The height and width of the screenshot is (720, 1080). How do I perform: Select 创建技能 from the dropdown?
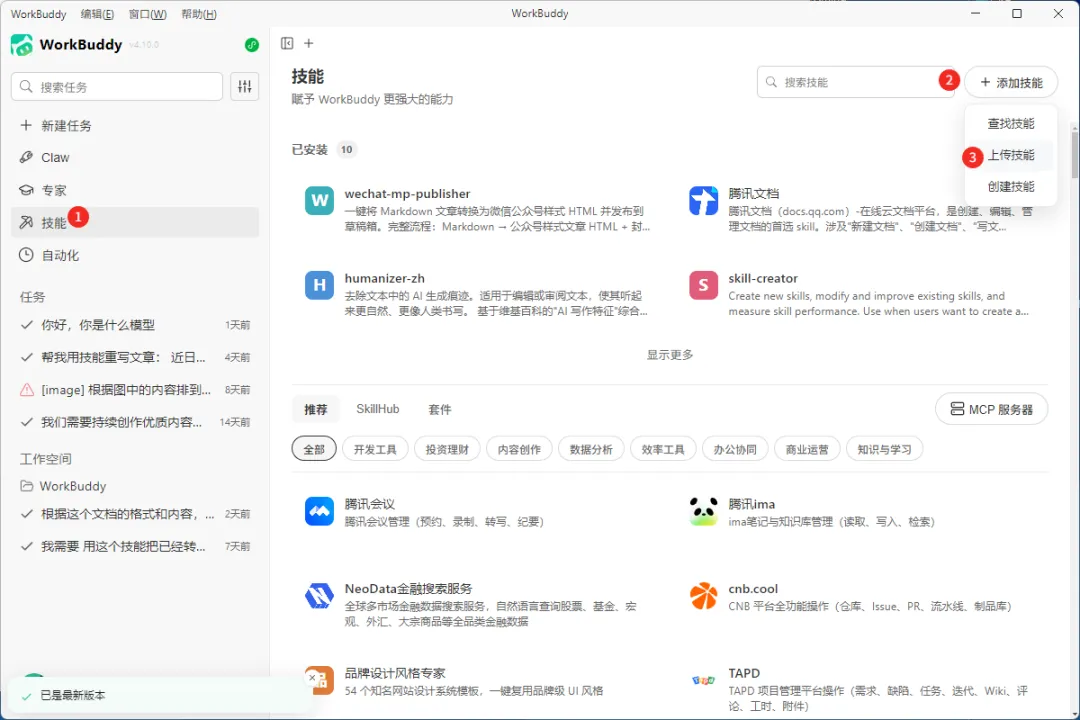[1010, 187]
